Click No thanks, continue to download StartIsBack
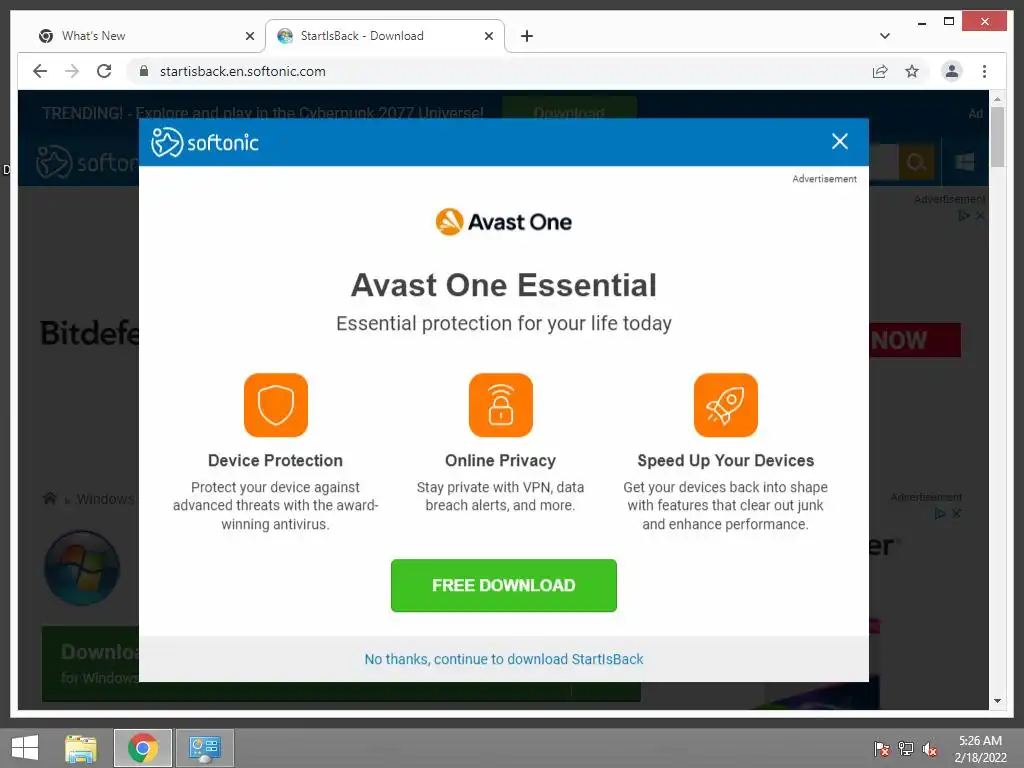This screenshot has height=768, width=1024. click(504, 659)
